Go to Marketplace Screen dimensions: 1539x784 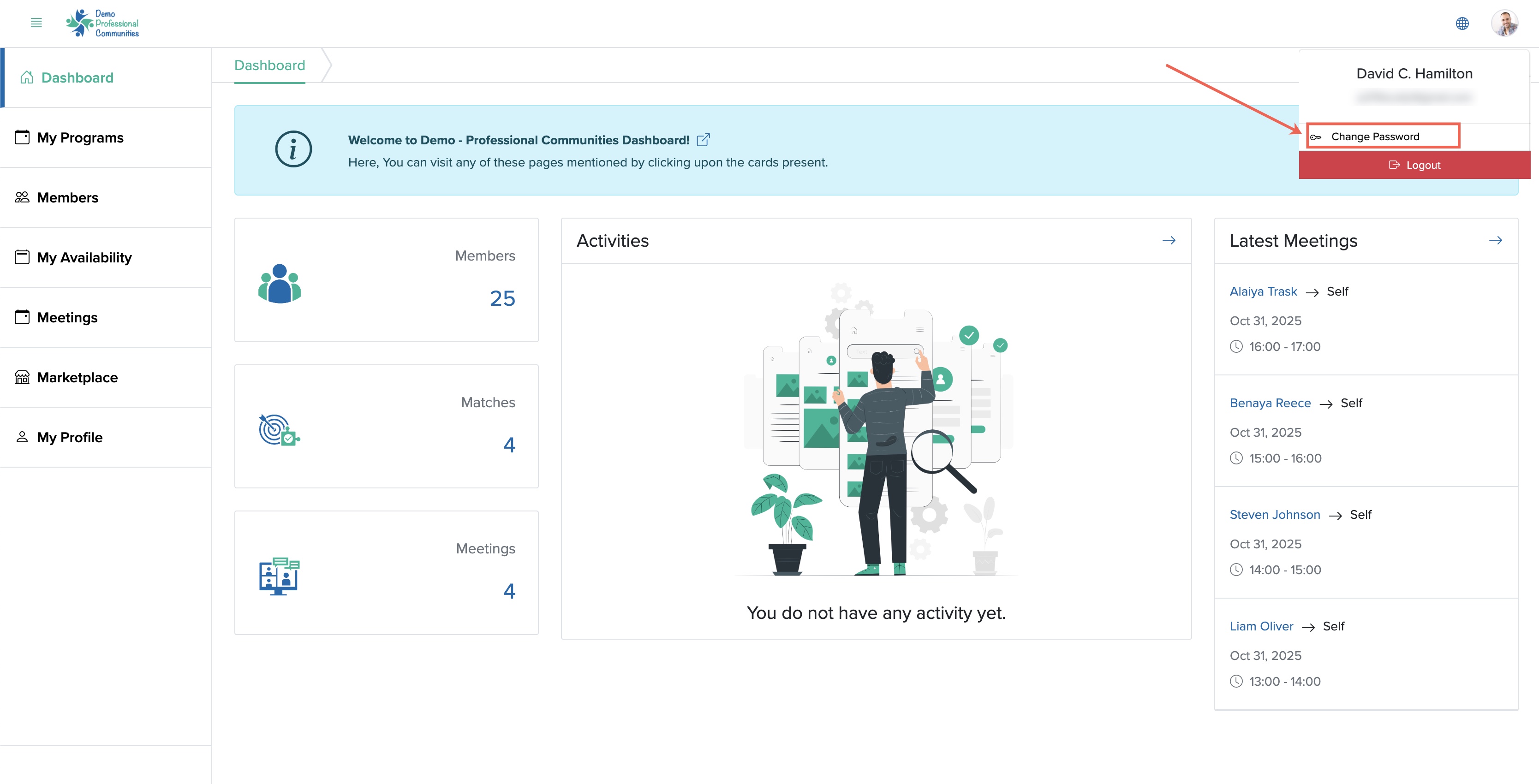tap(106, 377)
